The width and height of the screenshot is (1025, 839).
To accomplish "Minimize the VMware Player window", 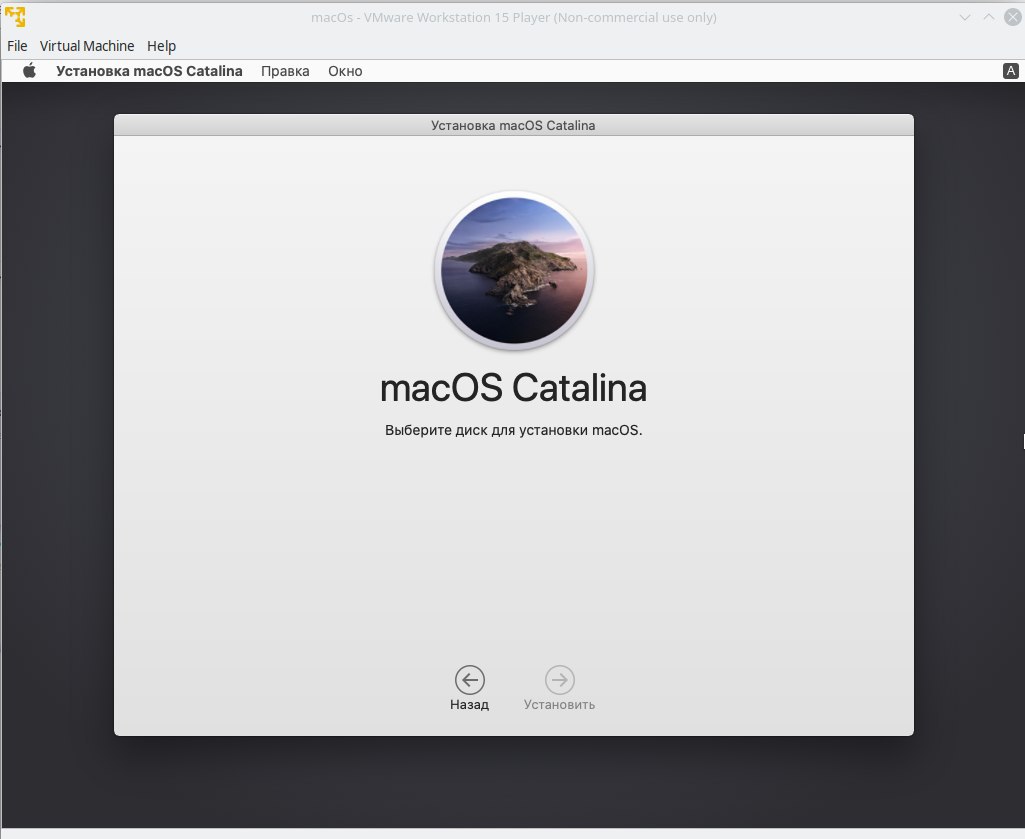I will pos(965,17).
